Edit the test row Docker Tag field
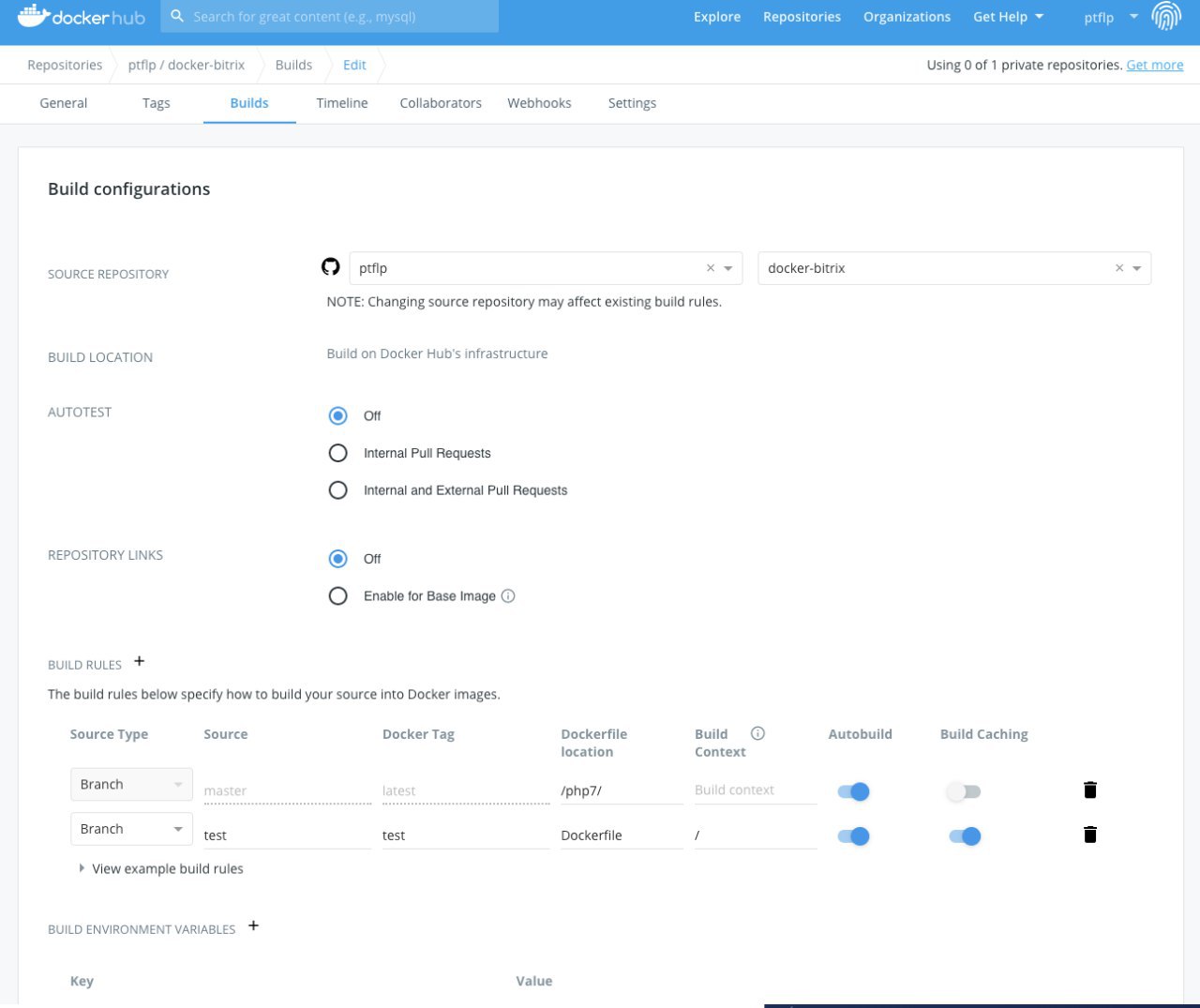 466,835
